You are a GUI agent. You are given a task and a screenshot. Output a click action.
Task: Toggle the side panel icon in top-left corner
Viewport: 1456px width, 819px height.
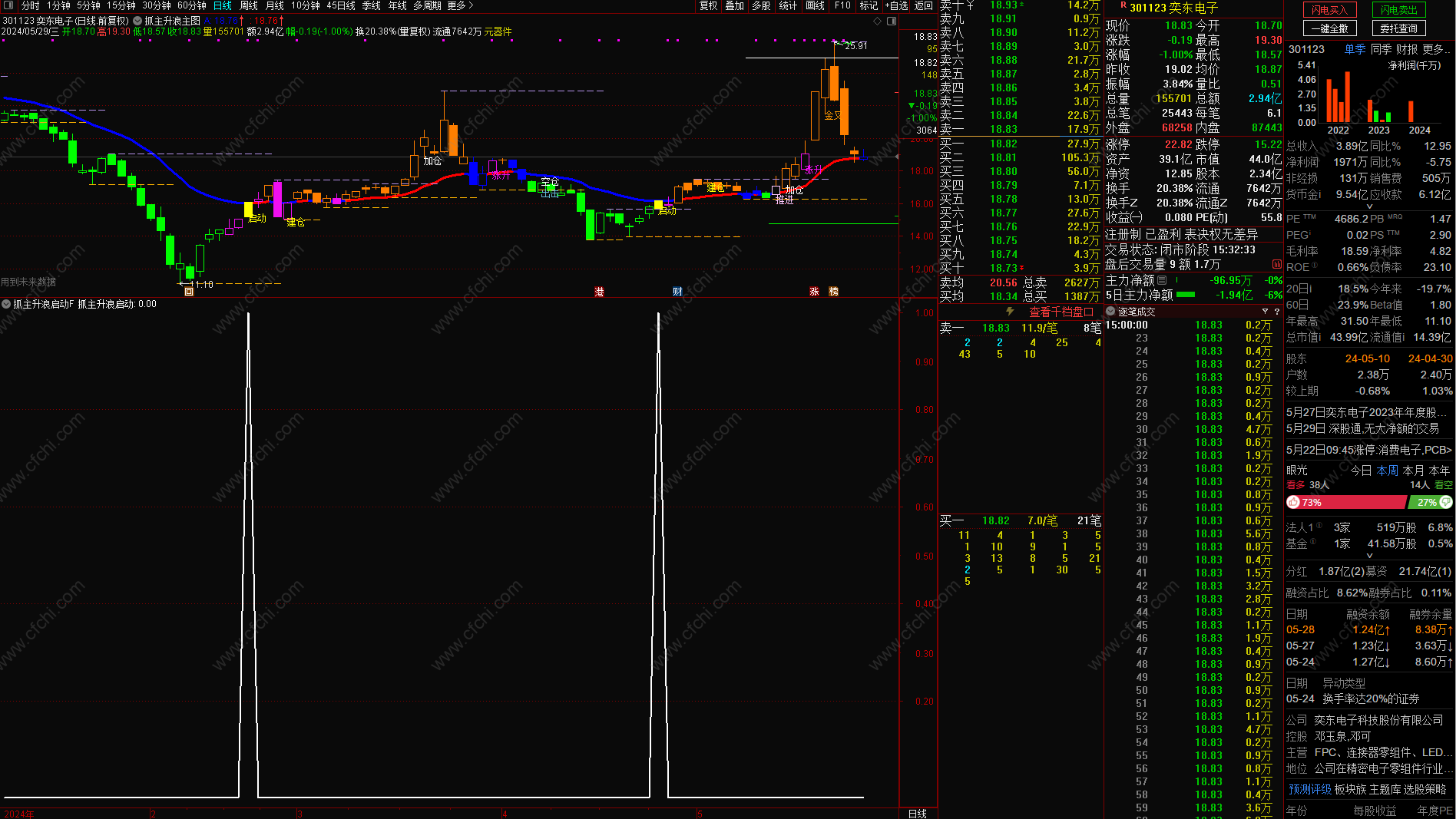[x=8, y=5]
